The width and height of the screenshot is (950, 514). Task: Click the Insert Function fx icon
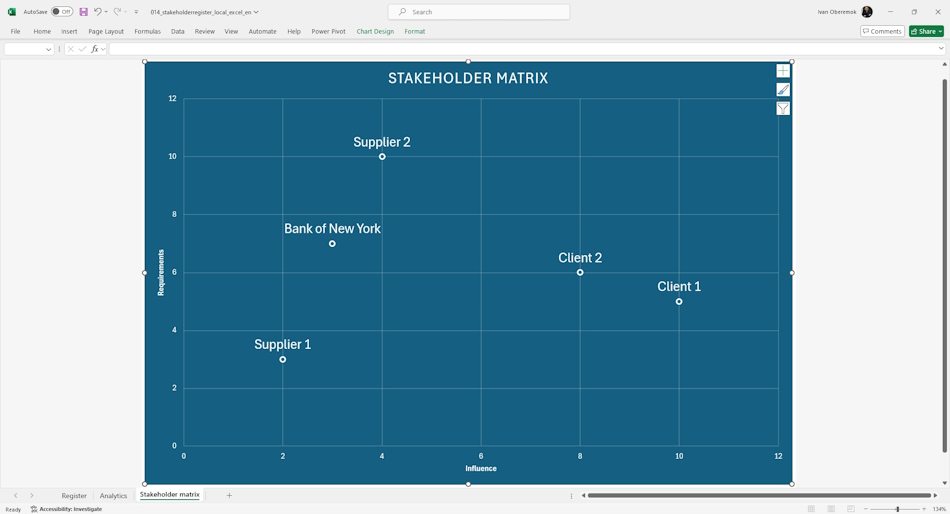95,49
